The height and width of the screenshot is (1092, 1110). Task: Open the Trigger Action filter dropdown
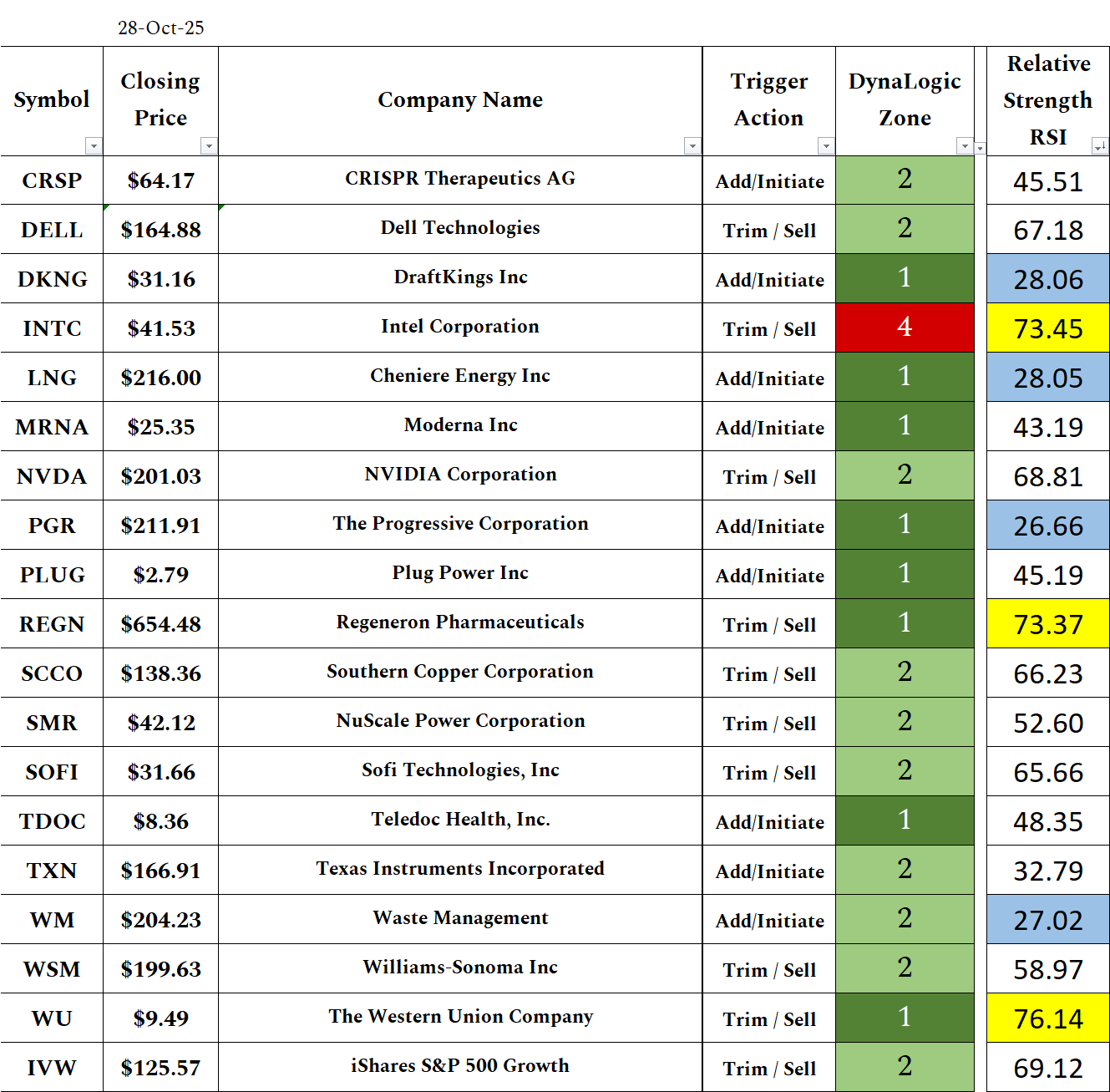826,146
